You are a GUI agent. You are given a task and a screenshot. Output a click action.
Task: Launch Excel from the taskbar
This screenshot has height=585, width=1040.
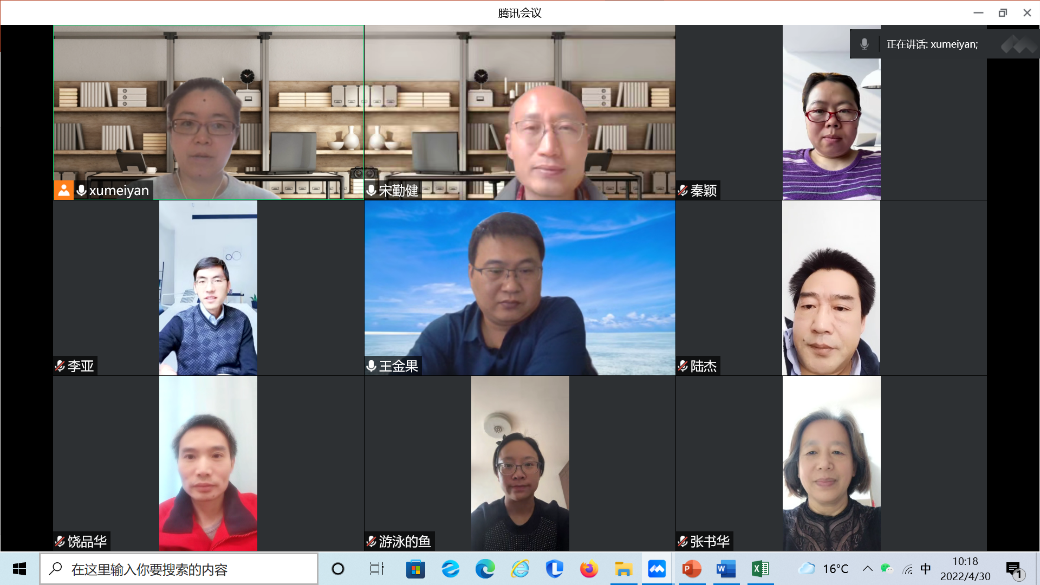point(760,569)
